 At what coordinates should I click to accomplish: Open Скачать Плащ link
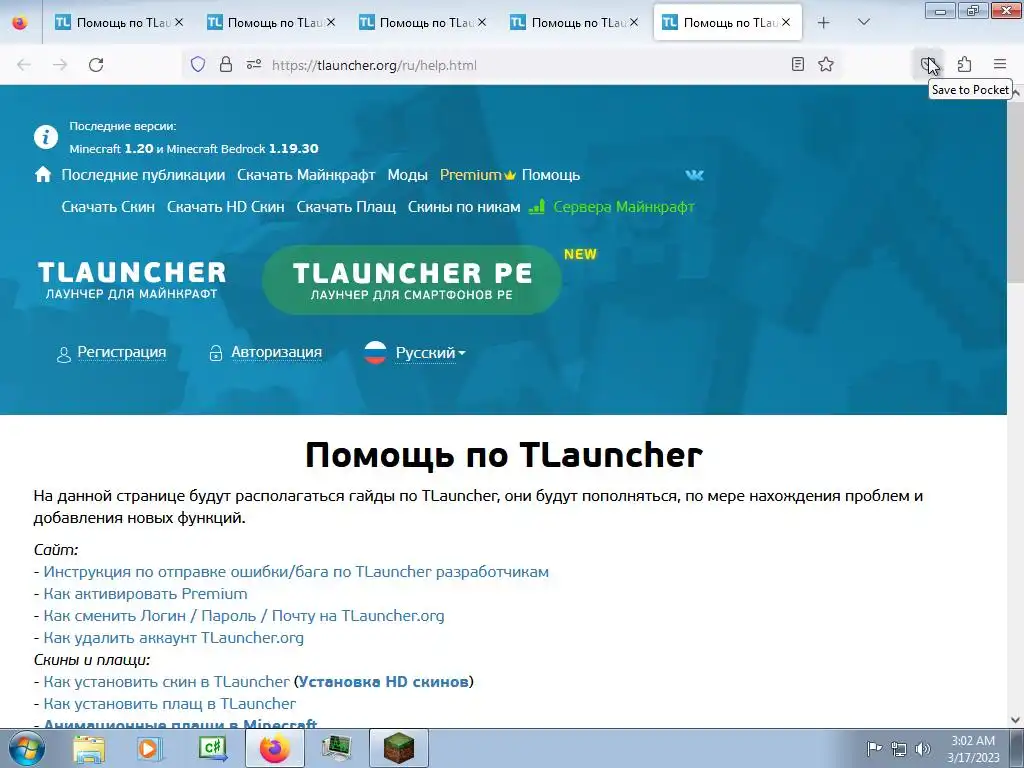pyautogui.click(x=346, y=207)
